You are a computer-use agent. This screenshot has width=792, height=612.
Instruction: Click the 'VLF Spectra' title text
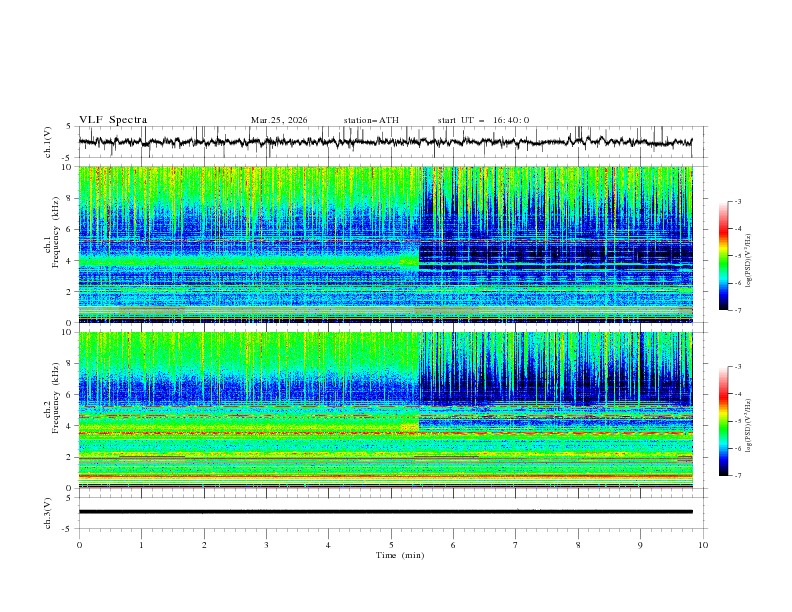click(113, 120)
